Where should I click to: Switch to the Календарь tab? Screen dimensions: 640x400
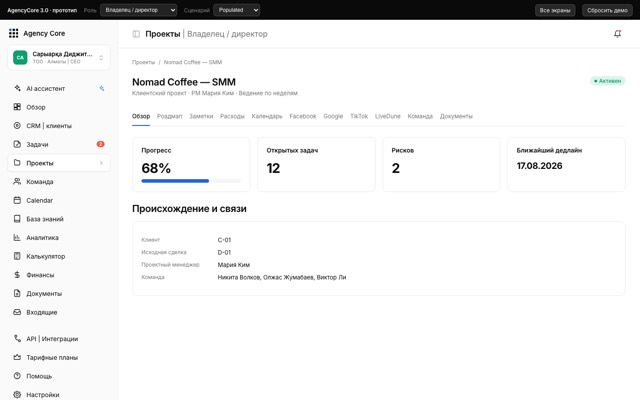[267, 116]
